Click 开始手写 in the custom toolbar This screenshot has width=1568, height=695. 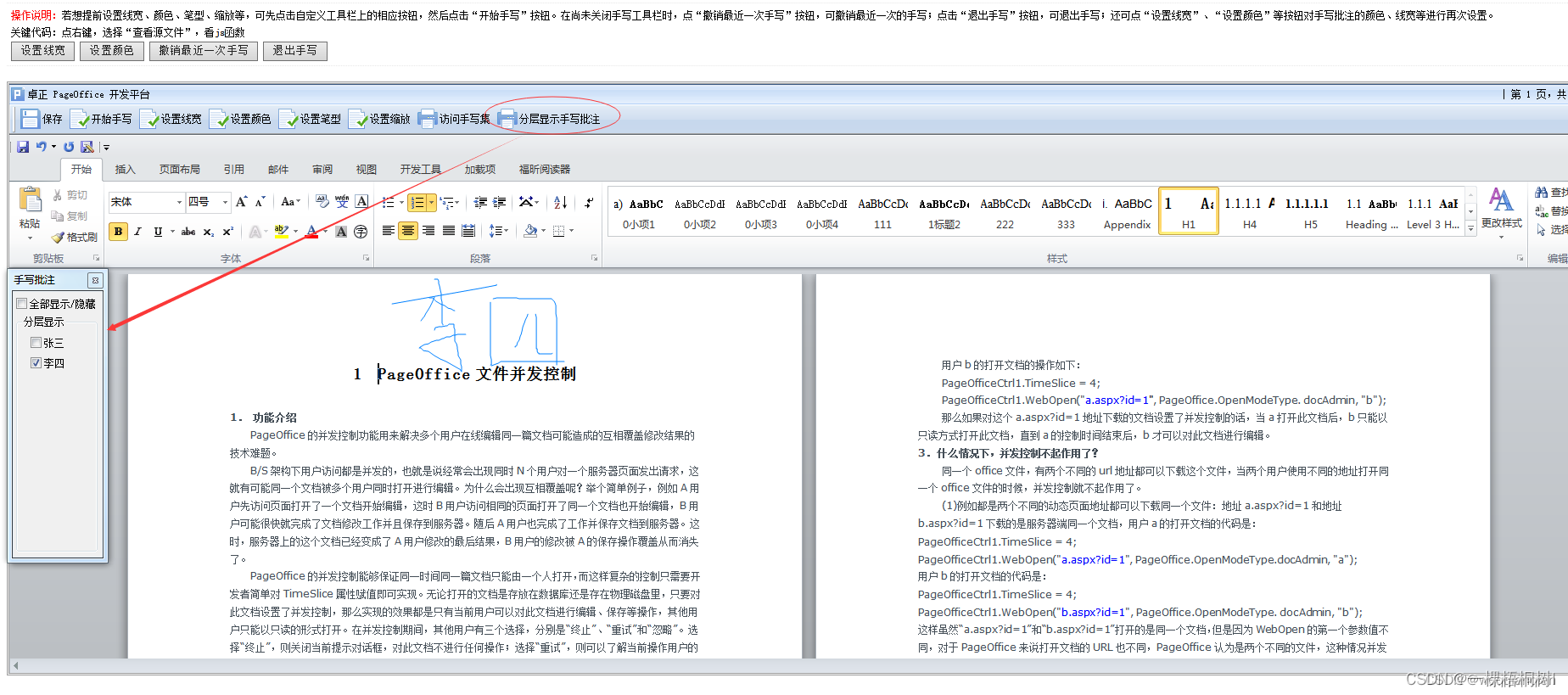click(101, 119)
